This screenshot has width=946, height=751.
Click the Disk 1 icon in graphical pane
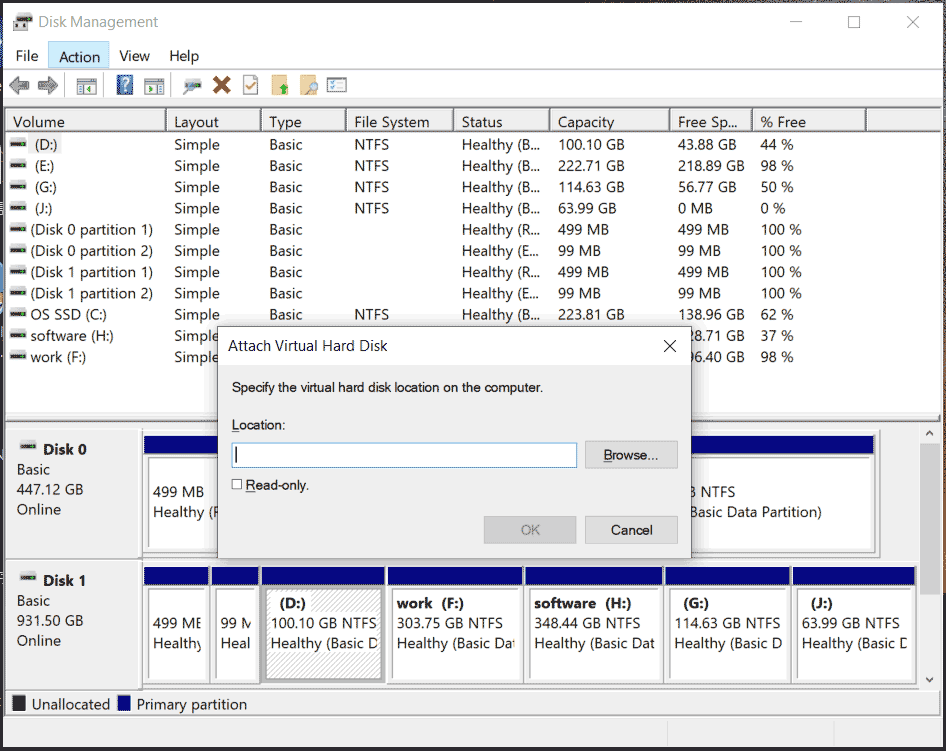tap(28, 578)
